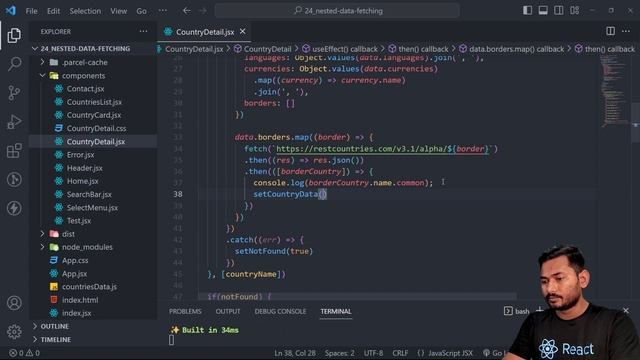This screenshot has height=360, width=640.
Task: Change encoding via UTF-8 status item
Action: [x=373, y=353]
